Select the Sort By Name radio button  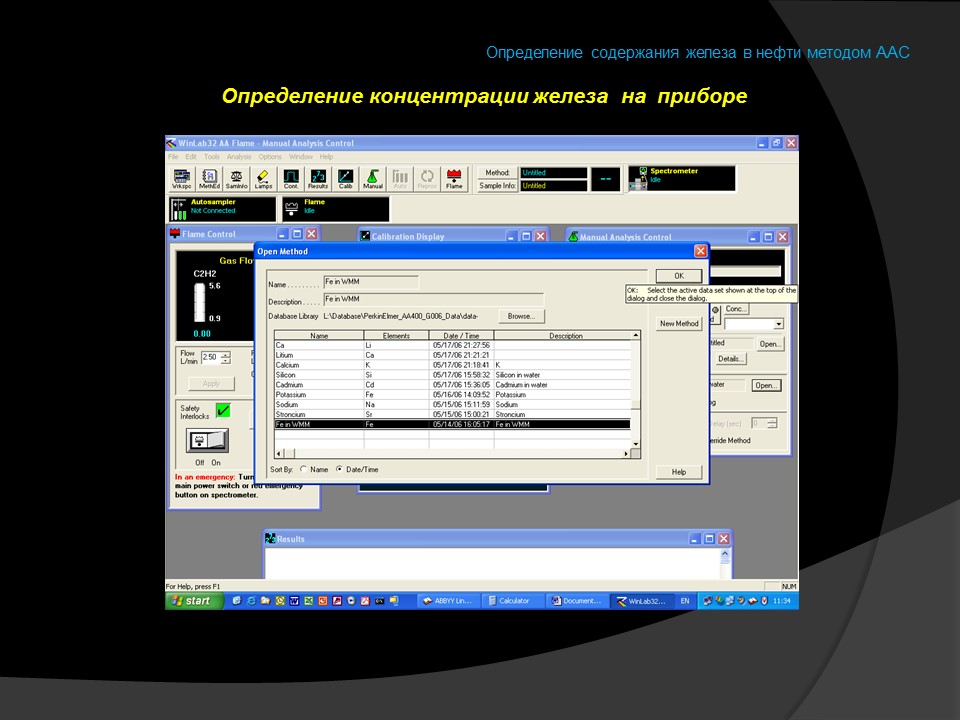tap(304, 469)
